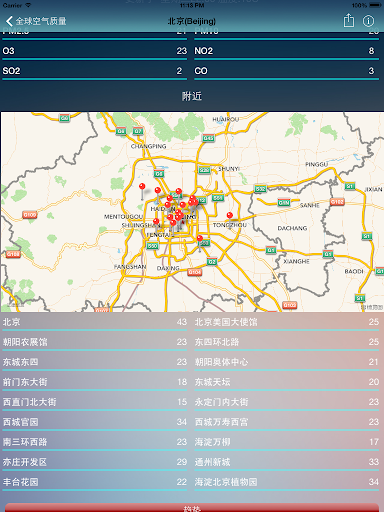Open 北京美国大使馆 station row
Viewport: 384px width, 512px height.
(287, 322)
